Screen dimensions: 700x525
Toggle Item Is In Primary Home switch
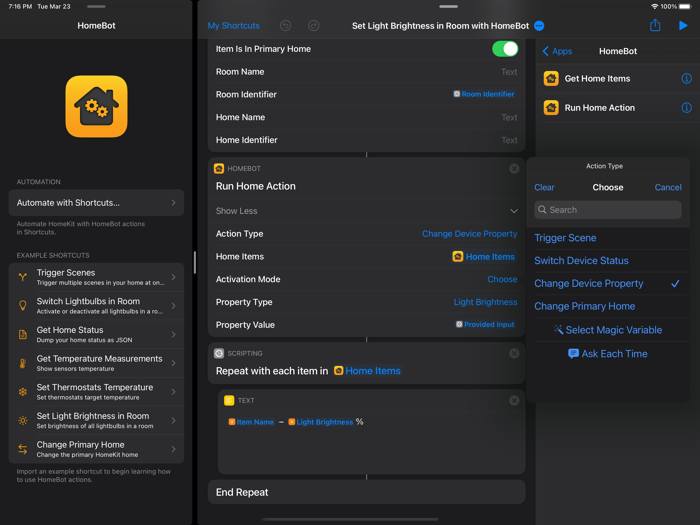click(x=504, y=49)
